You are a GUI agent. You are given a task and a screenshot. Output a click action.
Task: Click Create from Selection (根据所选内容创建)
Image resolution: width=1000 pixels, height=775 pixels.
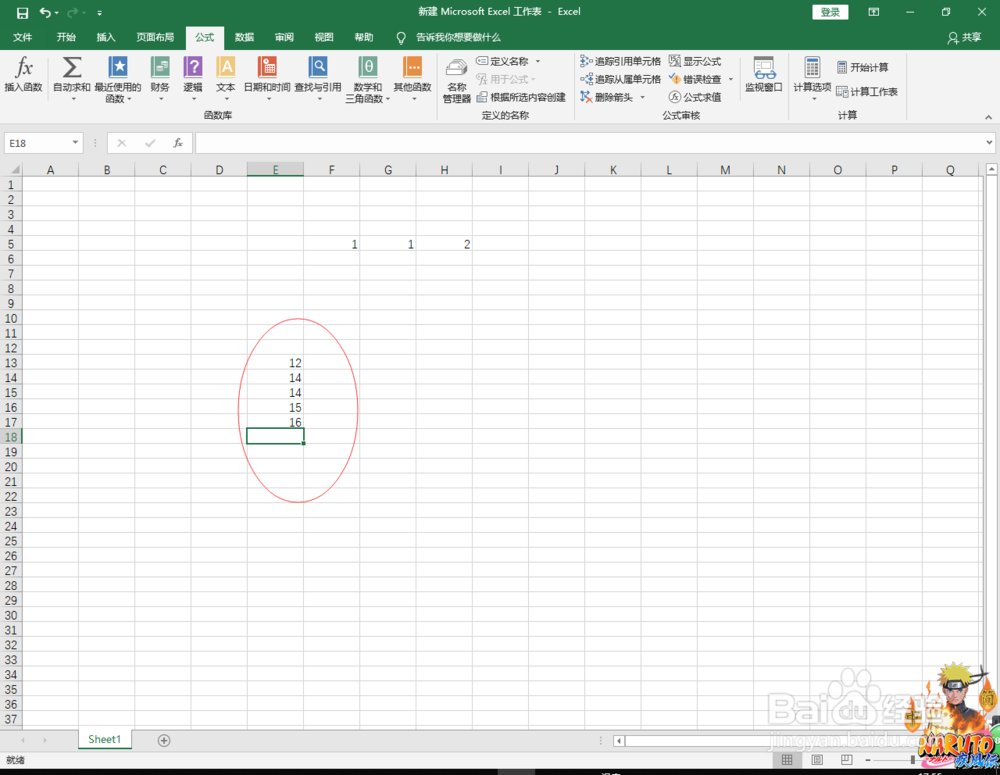pyautogui.click(x=521, y=97)
